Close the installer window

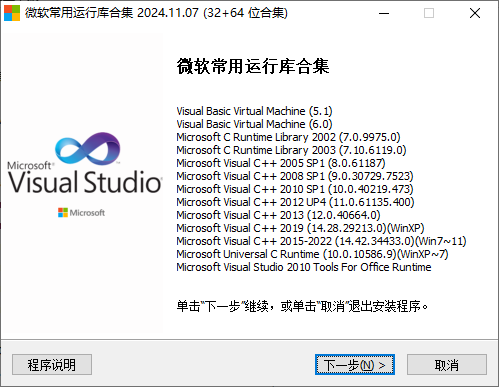[x=475, y=13]
